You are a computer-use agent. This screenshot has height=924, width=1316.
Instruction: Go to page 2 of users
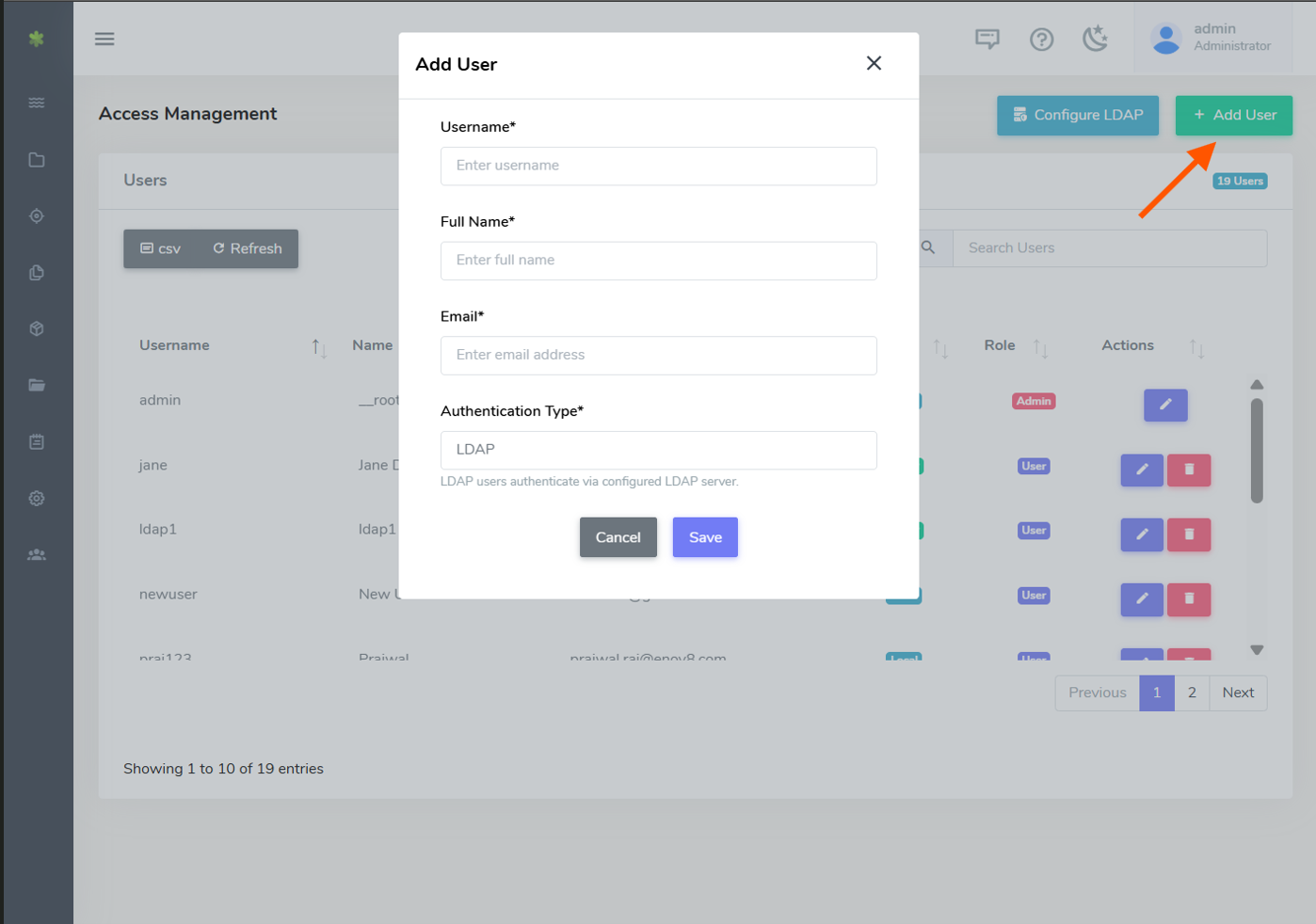[x=1192, y=693]
